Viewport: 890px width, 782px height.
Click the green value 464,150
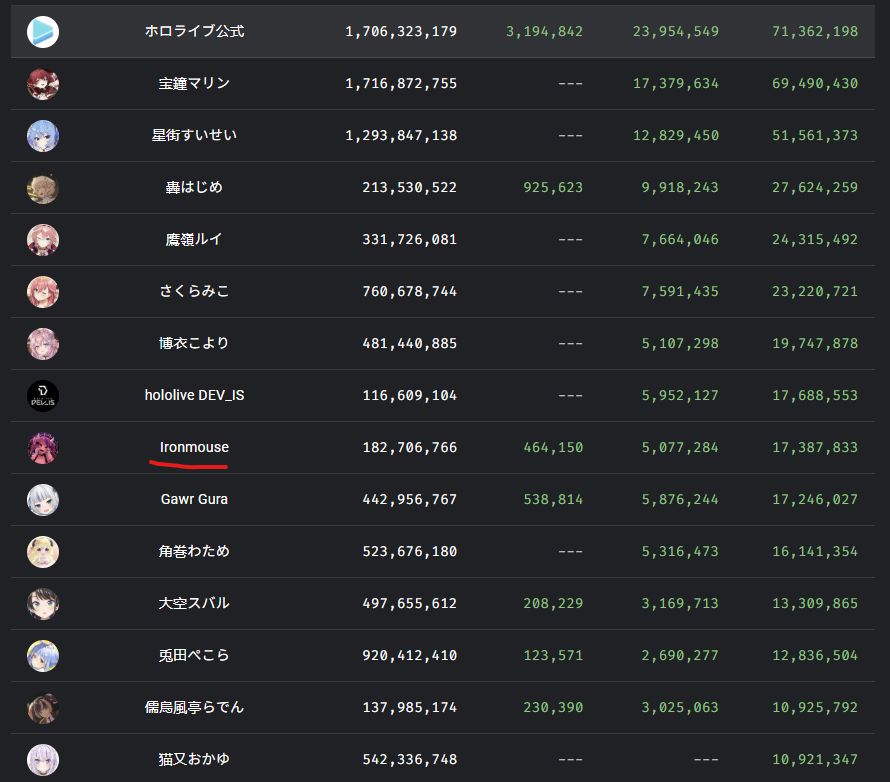(553, 448)
